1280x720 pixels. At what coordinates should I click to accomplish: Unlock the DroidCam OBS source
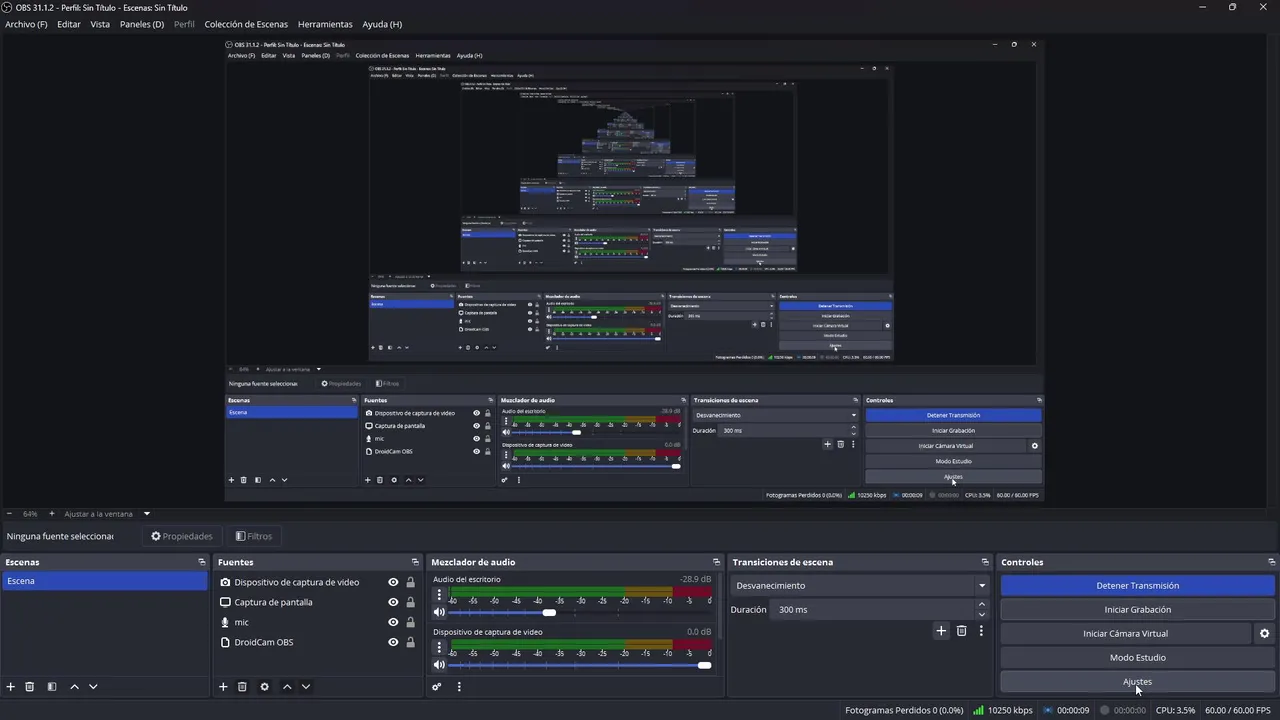(x=410, y=642)
